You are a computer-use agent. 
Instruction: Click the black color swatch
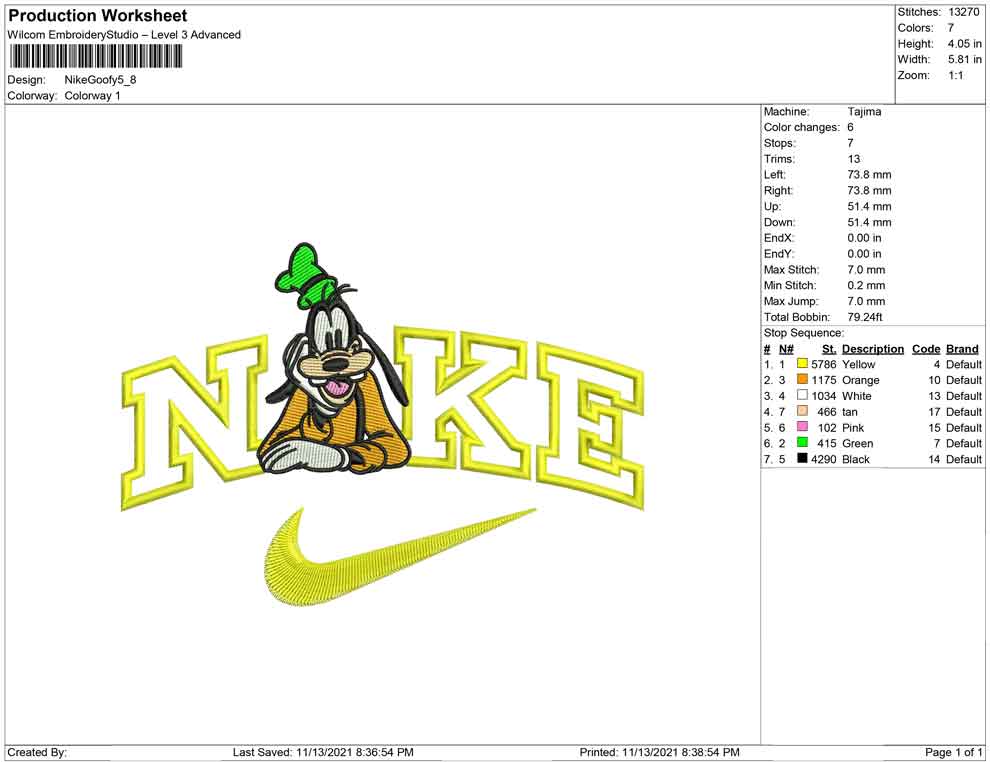click(802, 458)
